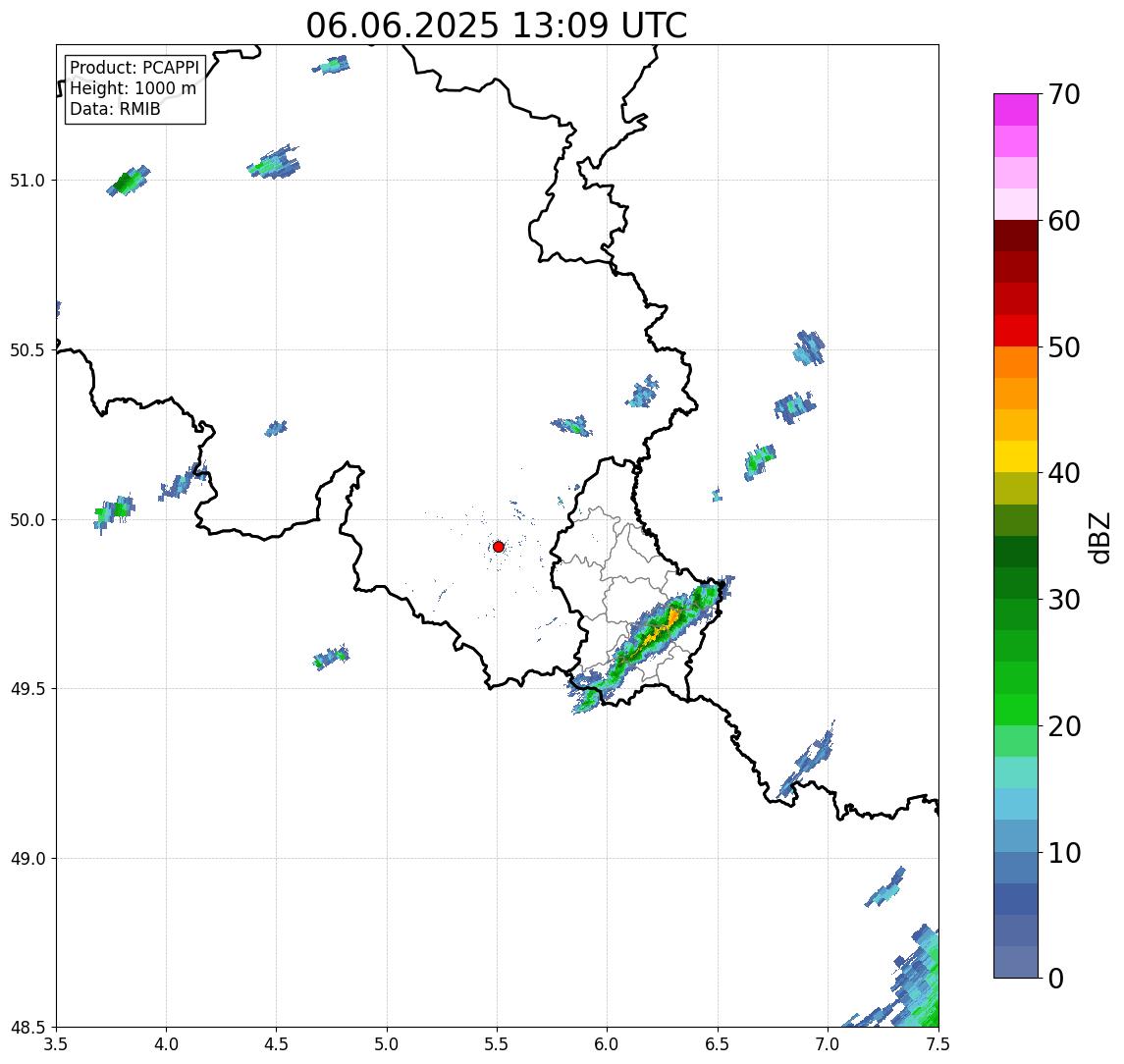Click the latitude axis label 48.5
The width and height of the screenshot is (1124, 1064).
click(27, 1028)
